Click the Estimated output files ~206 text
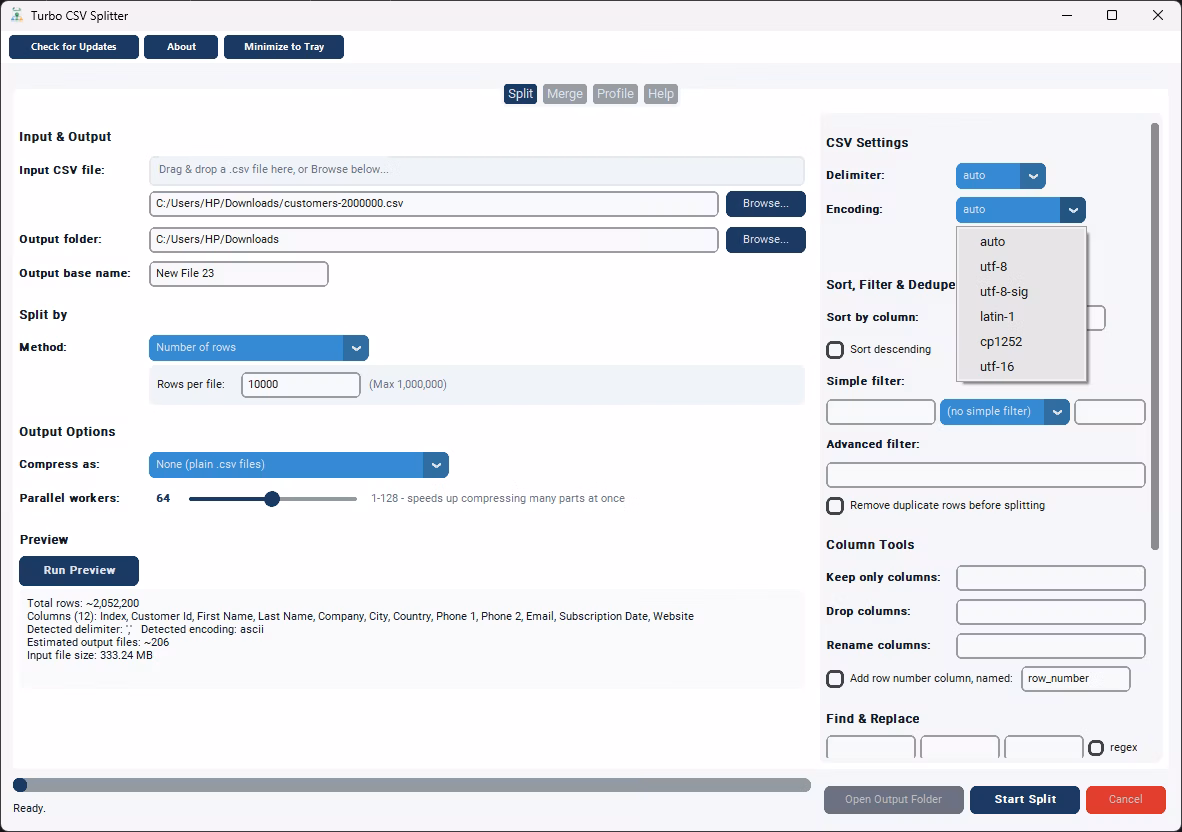 98,643
